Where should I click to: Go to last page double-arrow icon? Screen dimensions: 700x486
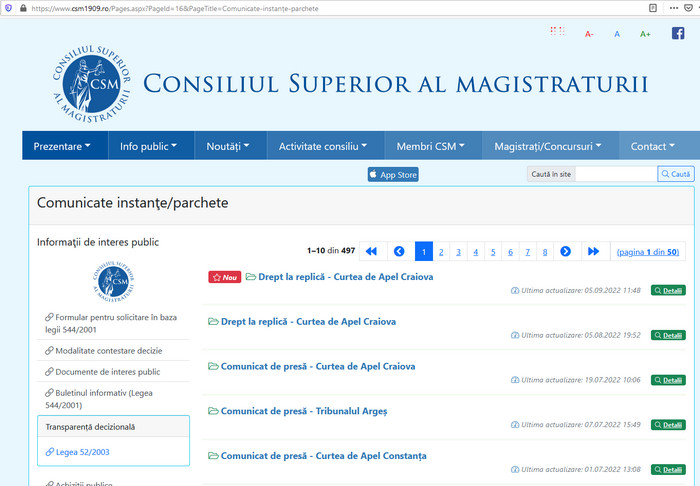coord(593,251)
